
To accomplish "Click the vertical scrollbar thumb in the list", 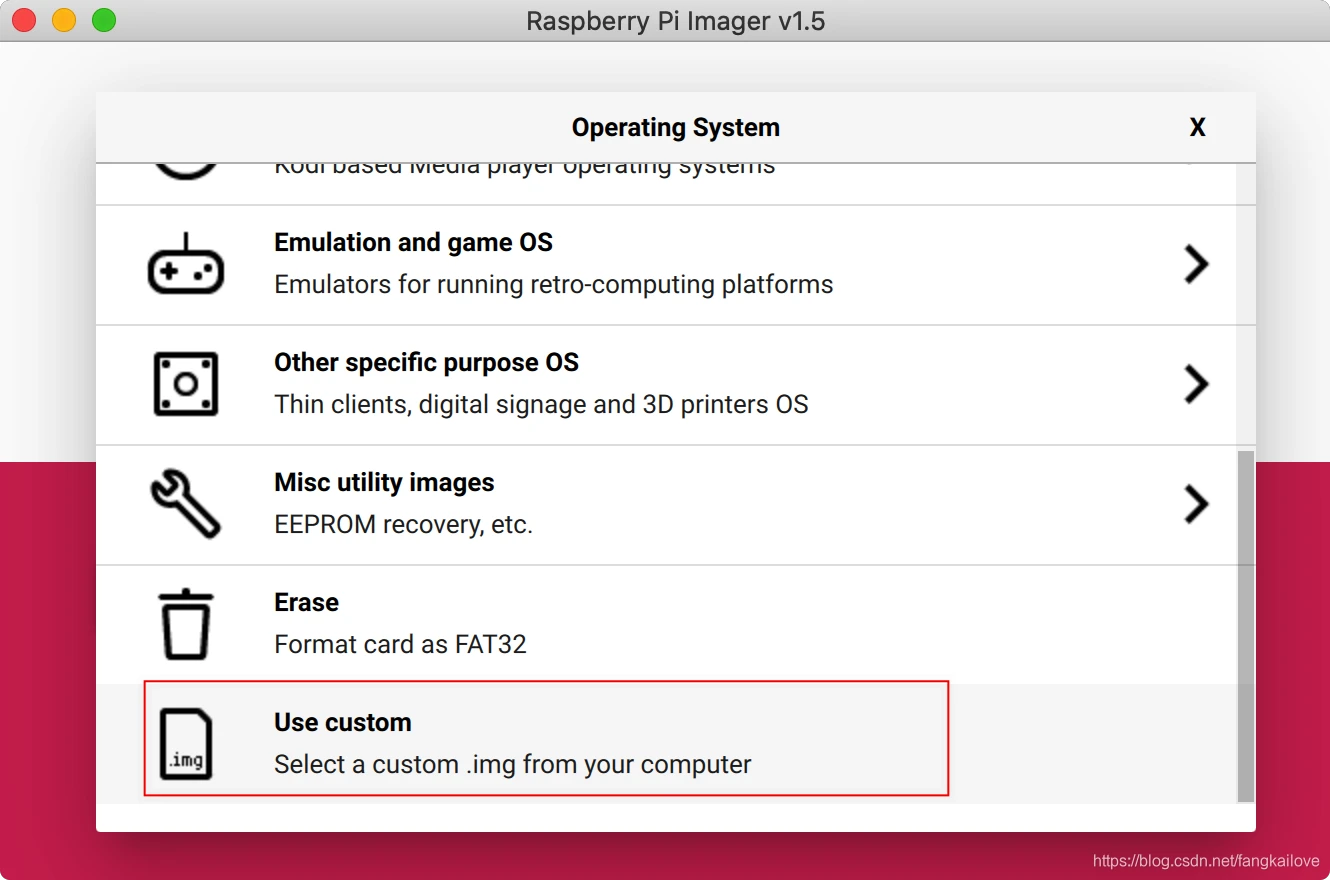I will [x=1245, y=626].
